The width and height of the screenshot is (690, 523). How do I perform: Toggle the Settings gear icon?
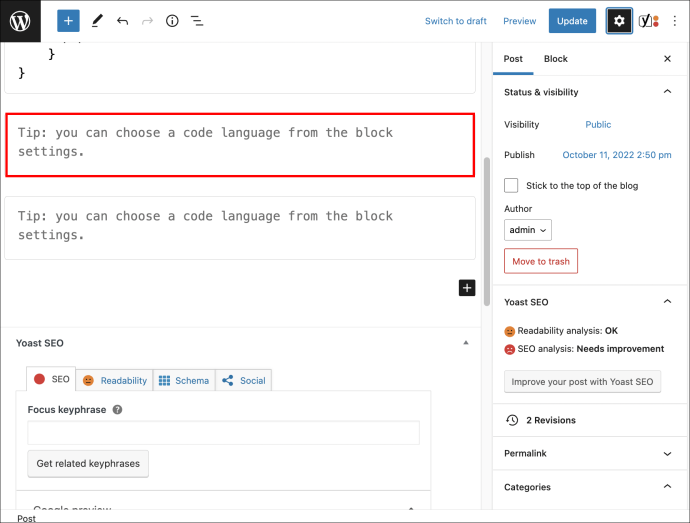(x=619, y=21)
